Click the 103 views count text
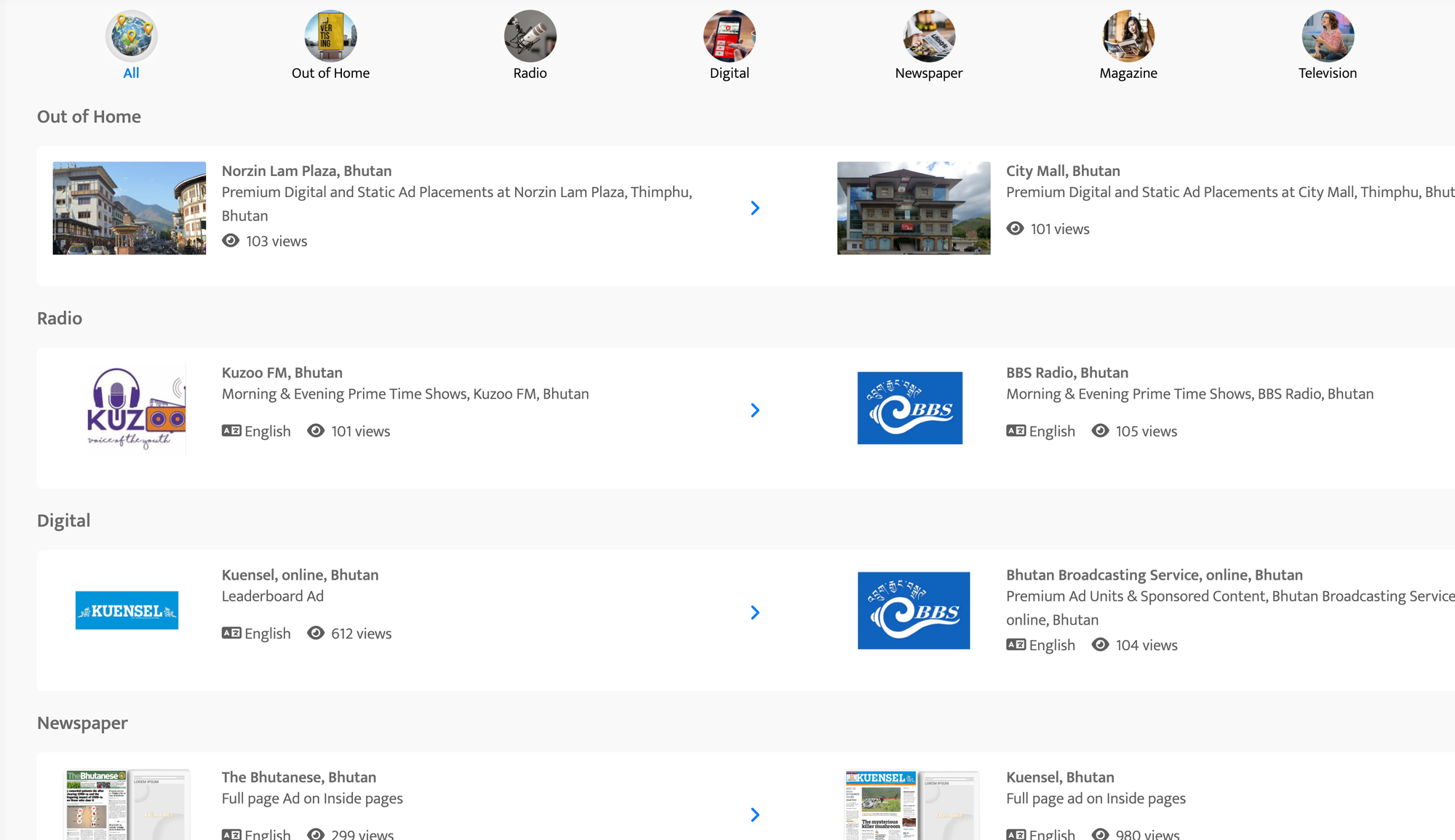This screenshot has height=840, width=1455. pyautogui.click(x=276, y=241)
